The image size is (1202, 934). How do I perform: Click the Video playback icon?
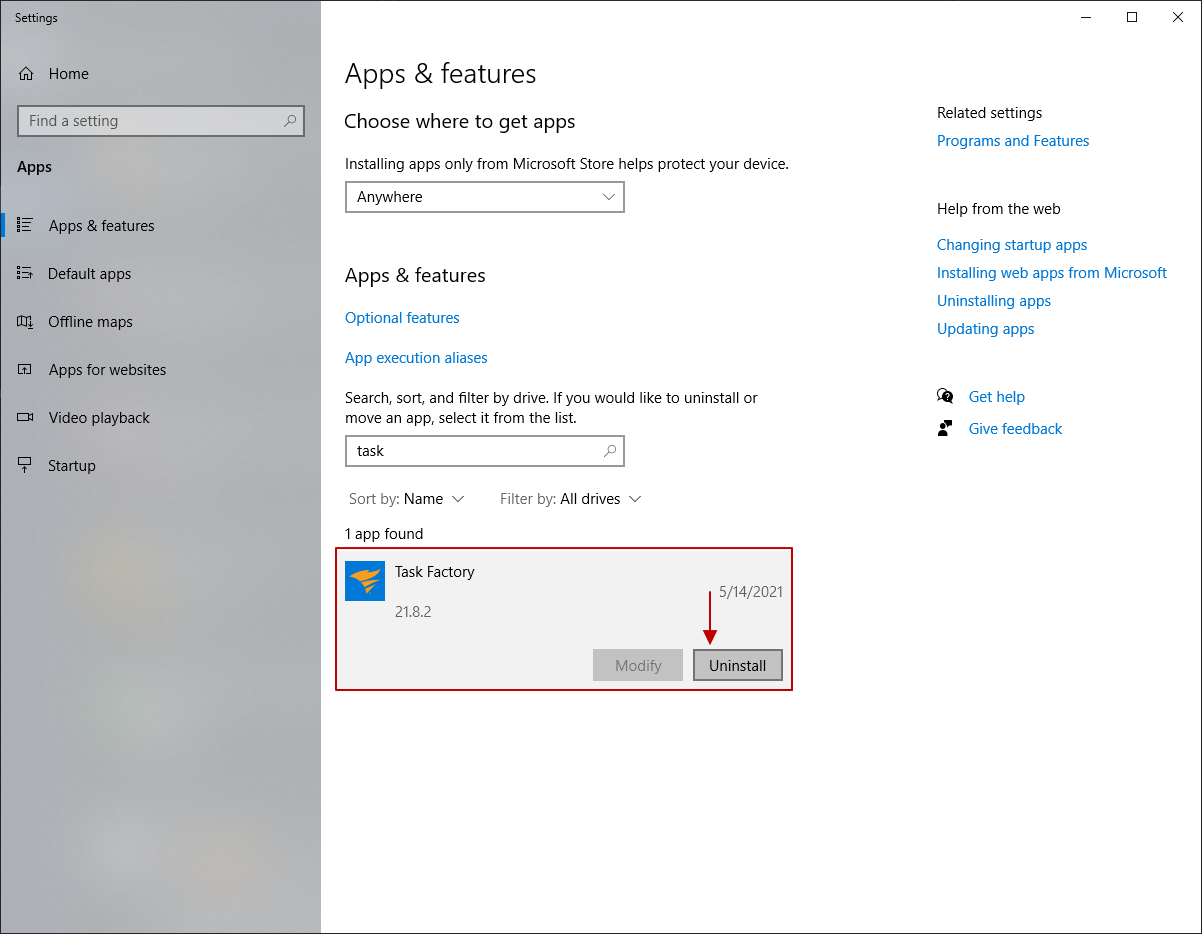pyautogui.click(x=28, y=417)
